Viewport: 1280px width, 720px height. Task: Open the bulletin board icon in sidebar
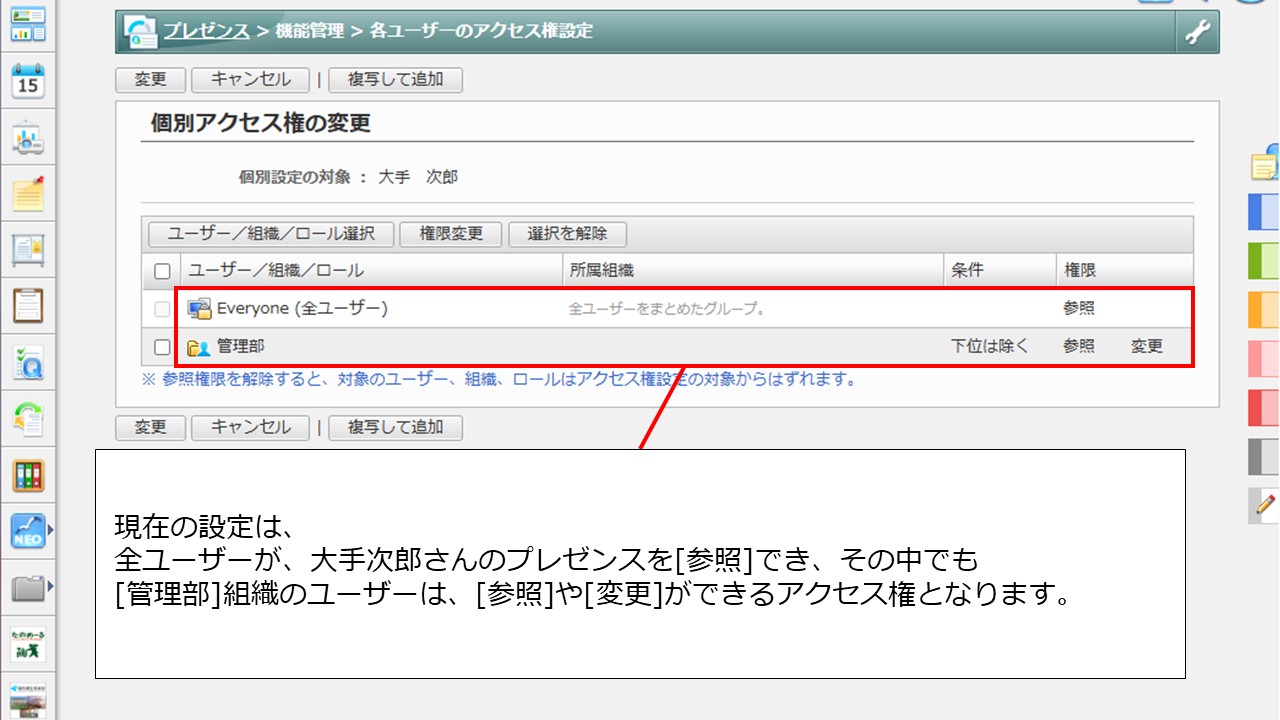tap(28, 250)
